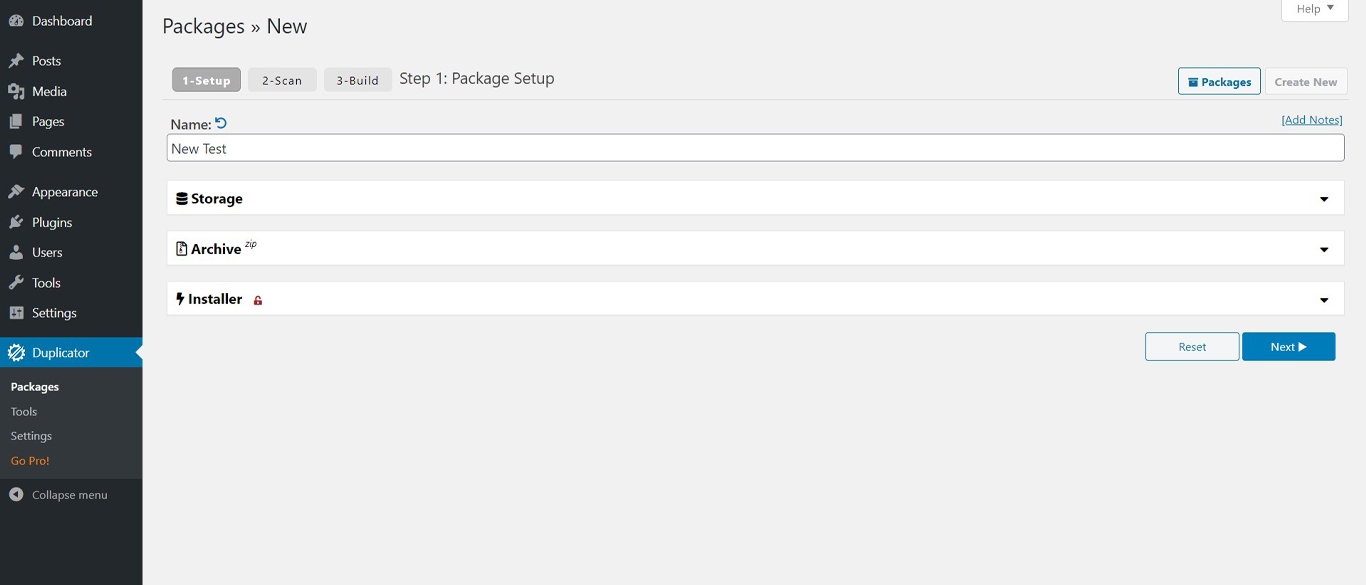This screenshot has height=585, width=1366.
Task: Click the red unlocked padlock icon by Installer
Action: pyautogui.click(x=258, y=300)
